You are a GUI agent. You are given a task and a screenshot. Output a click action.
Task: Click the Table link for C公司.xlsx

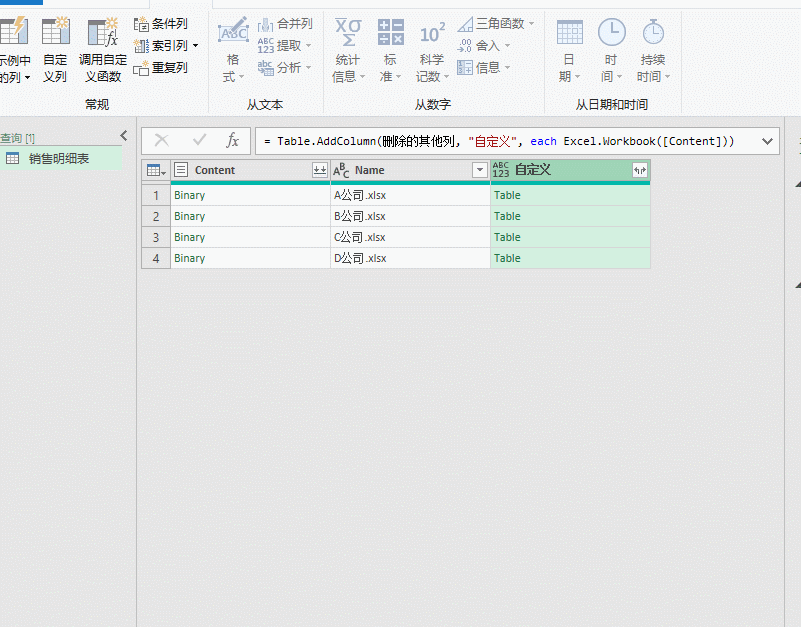(507, 237)
